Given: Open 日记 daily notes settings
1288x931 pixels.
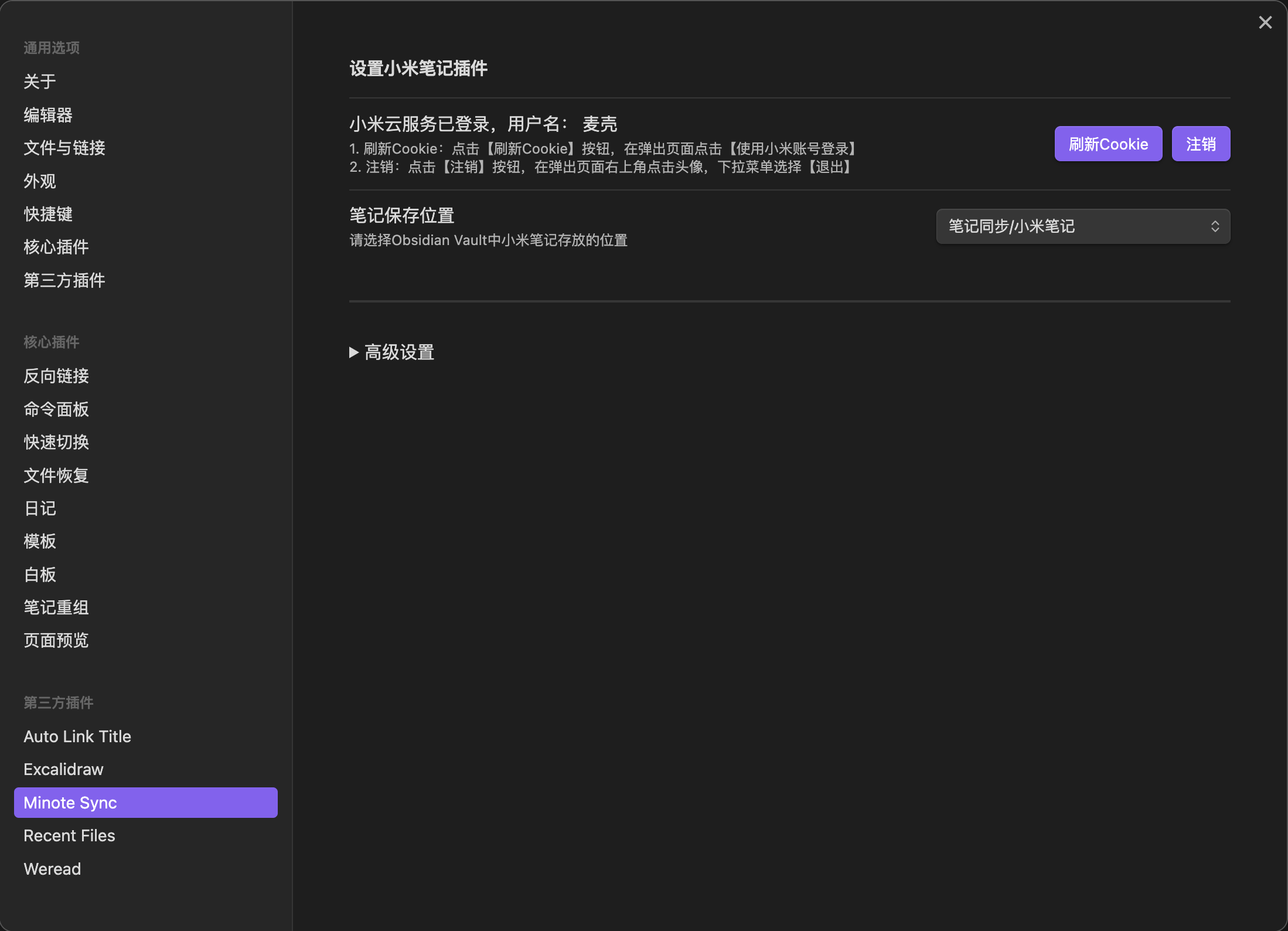Looking at the screenshot, I should (40, 508).
